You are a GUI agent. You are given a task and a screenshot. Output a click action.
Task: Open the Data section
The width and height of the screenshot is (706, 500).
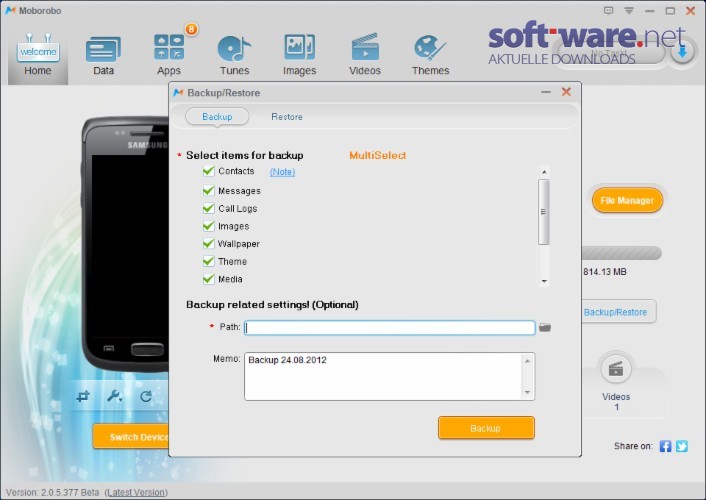pyautogui.click(x=104, y=55)
